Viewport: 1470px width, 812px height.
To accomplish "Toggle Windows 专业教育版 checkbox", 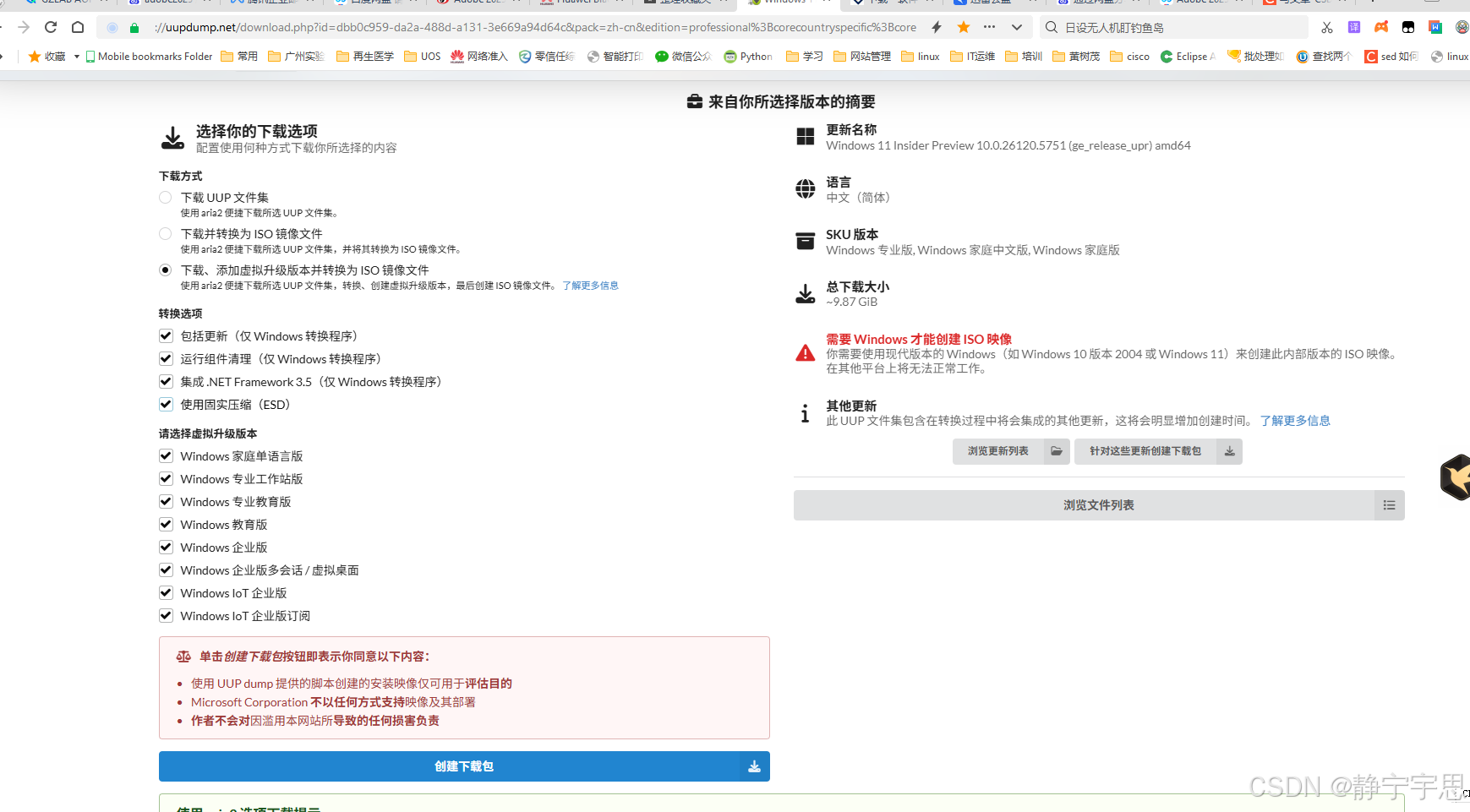I will coord(166,502).
